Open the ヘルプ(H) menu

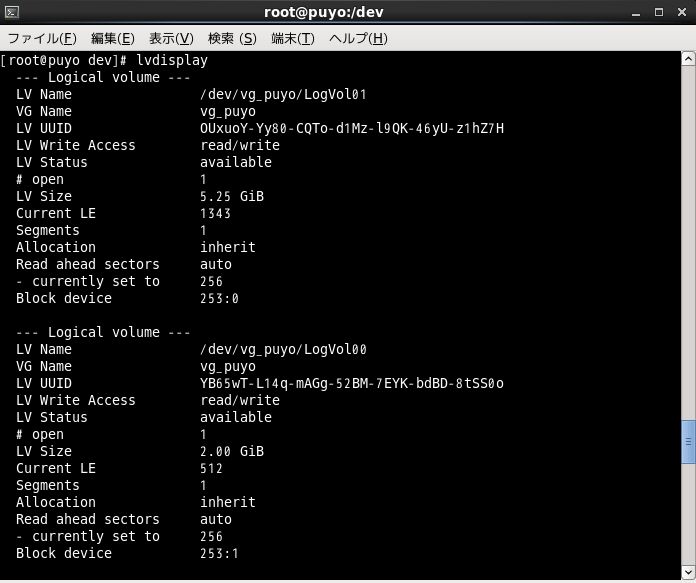point(358,39)
